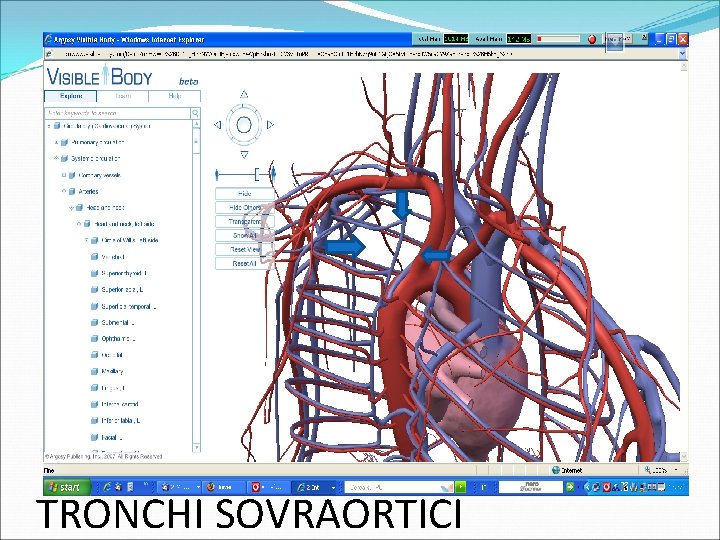Click the cube icon beside Superficial temporal L
Viewport: 720px width, 540px height.
[94, 306]
